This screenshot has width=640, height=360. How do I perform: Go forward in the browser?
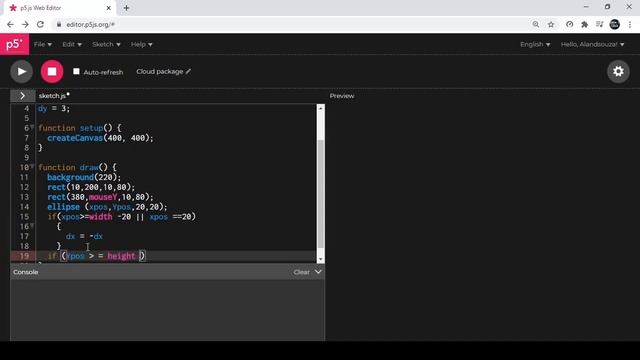[25, 24]
